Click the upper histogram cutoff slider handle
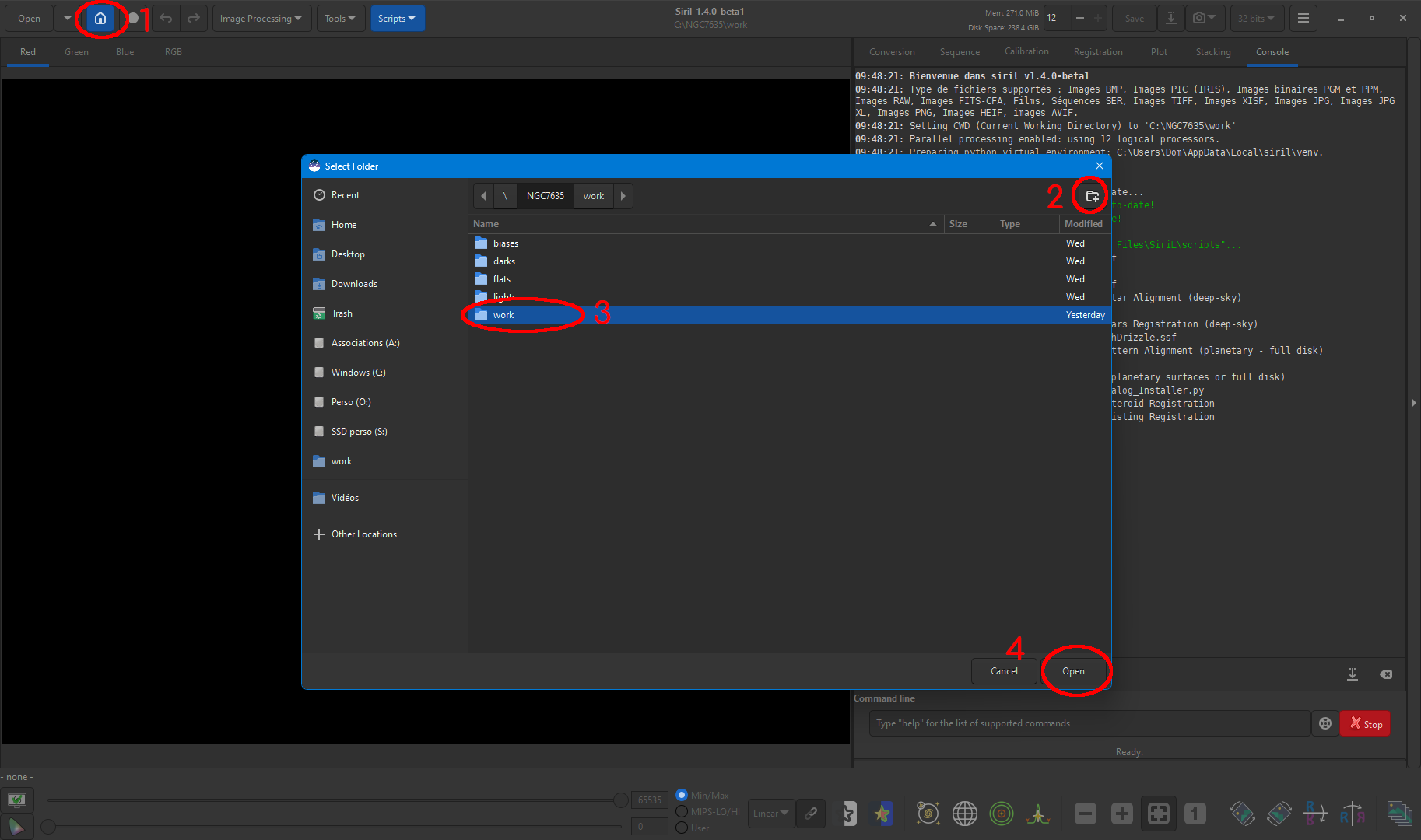The width and height of the screenshot is (1421, 840). pyautogui.click(x=620, y=800)
